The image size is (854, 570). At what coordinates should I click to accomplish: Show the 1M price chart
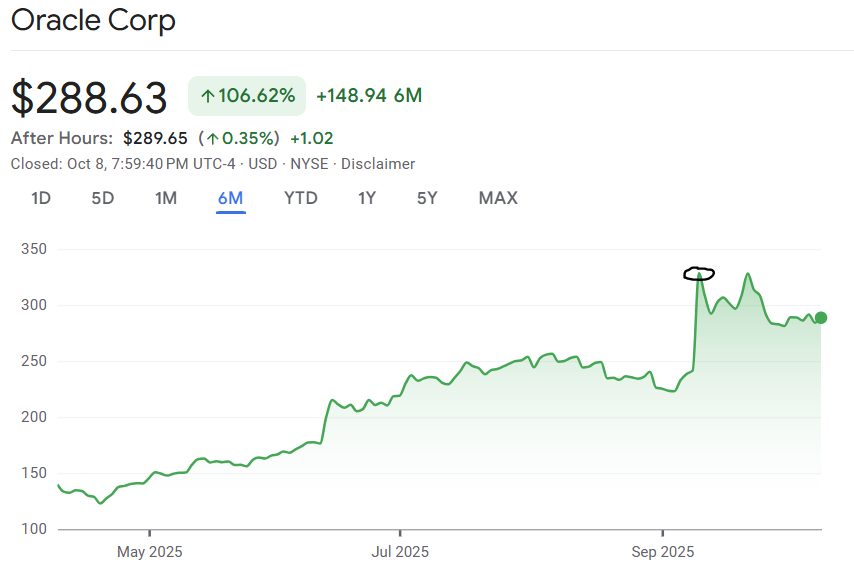pyautogui.click(x=166, y=198)
